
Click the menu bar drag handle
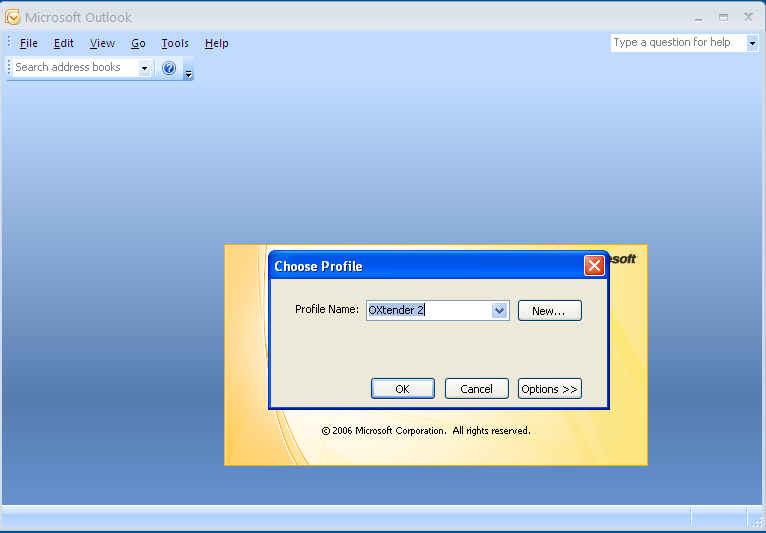click(9, 43)
